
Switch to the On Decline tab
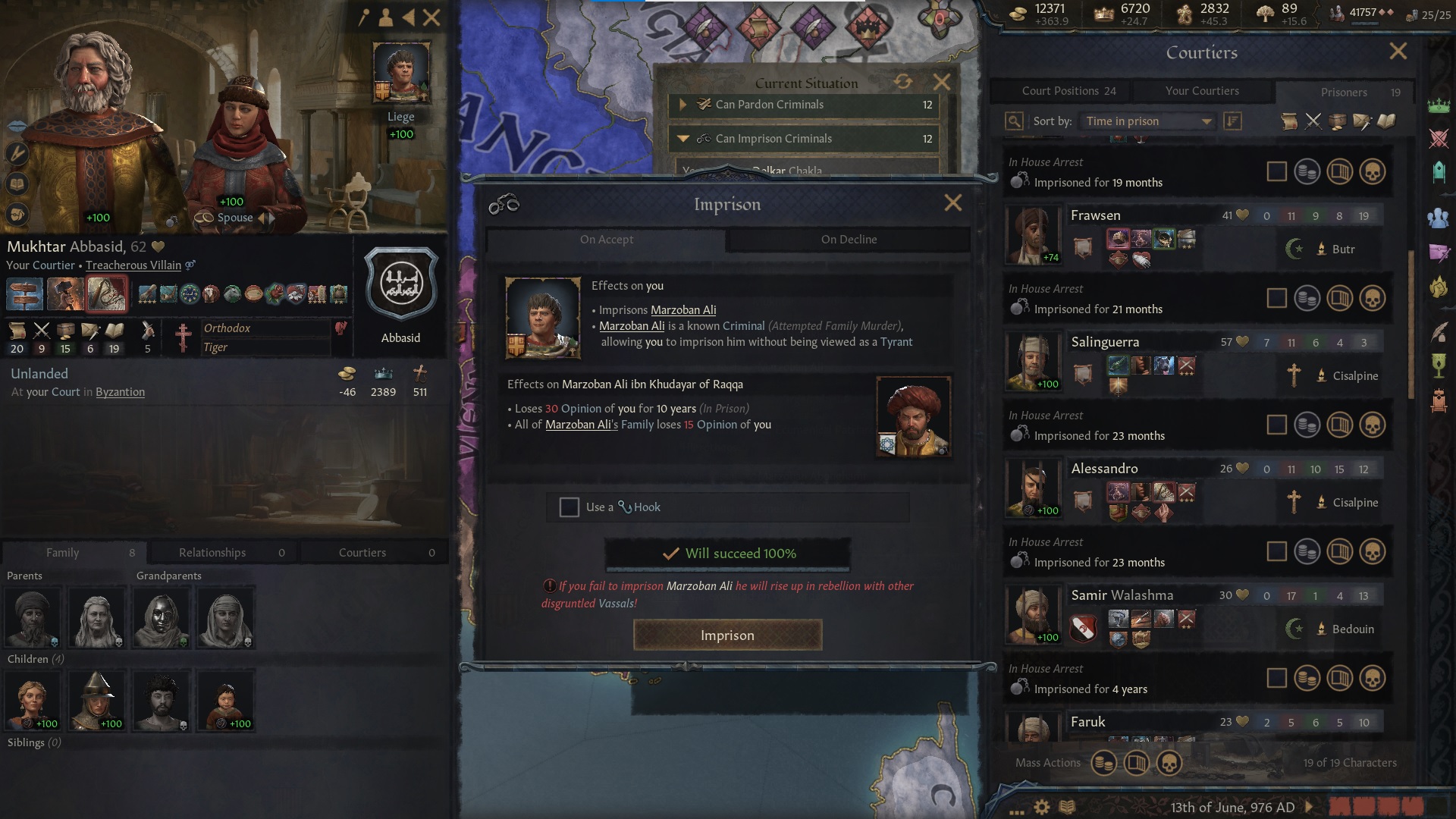849,240
